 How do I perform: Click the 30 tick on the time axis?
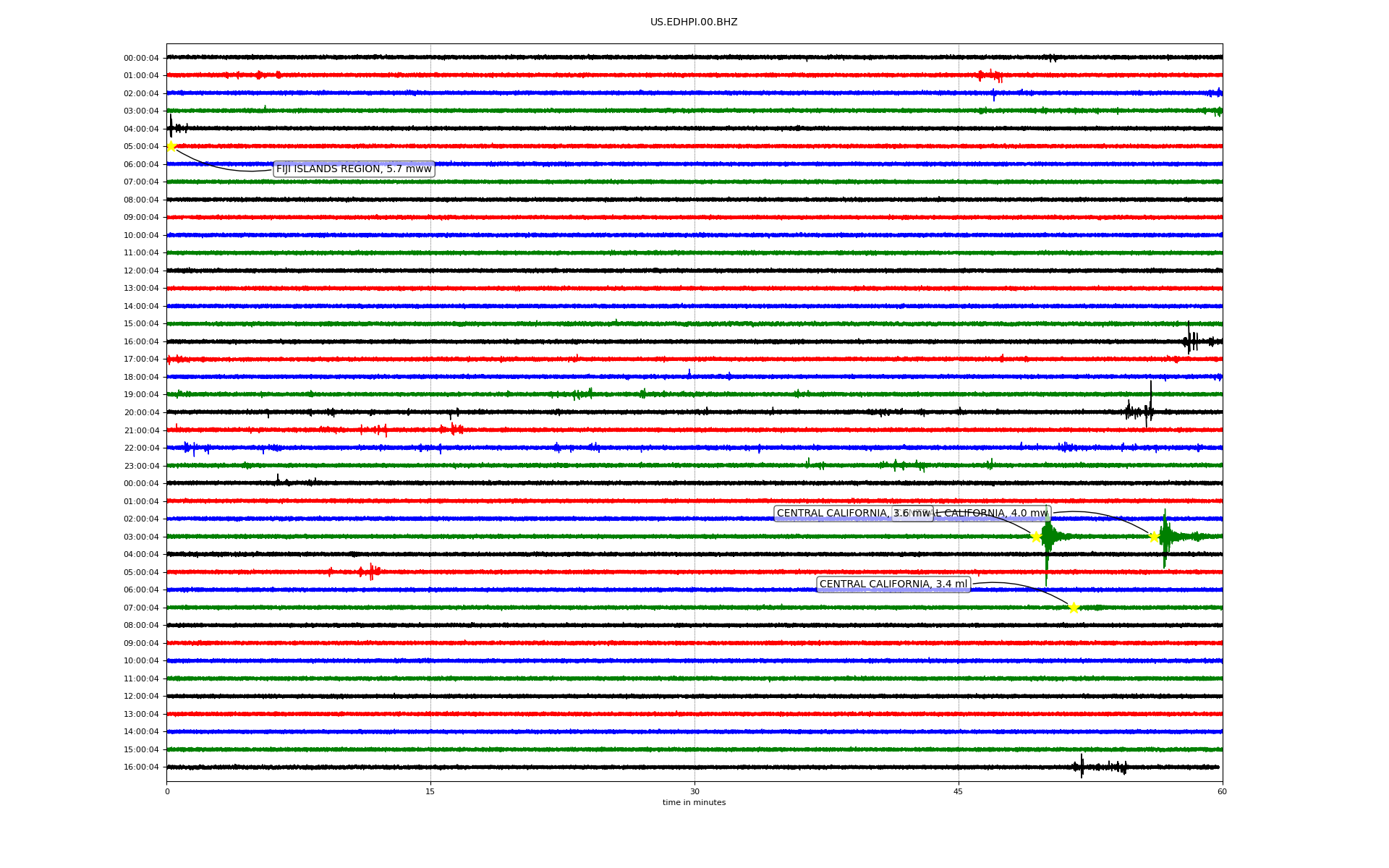pos(694,791)
